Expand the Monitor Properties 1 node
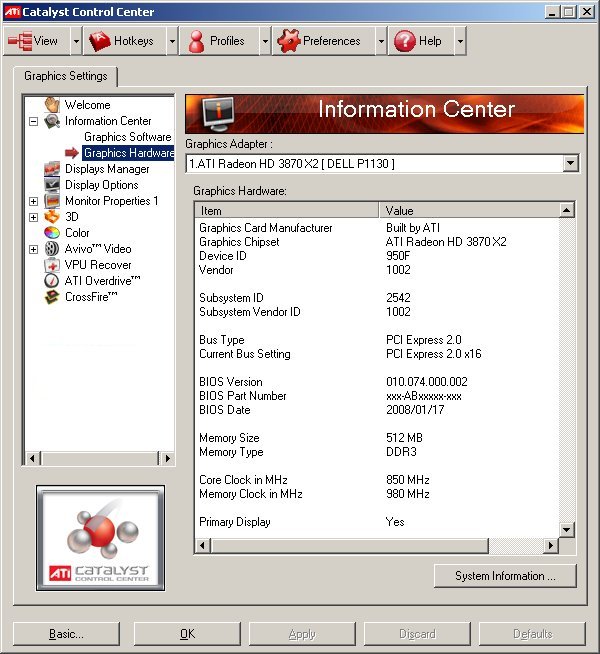 pyautogui.click(x=33, y=201)
